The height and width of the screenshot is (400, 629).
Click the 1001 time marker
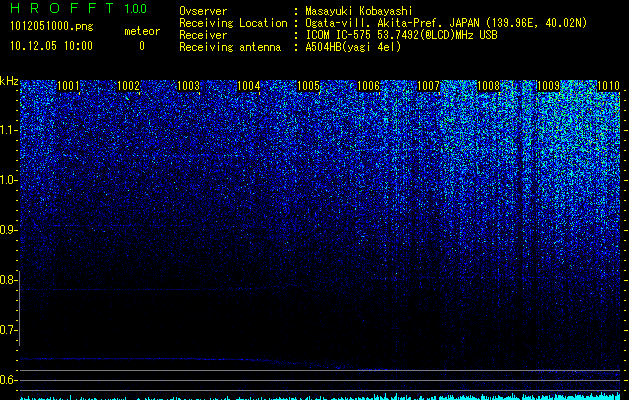68,86
